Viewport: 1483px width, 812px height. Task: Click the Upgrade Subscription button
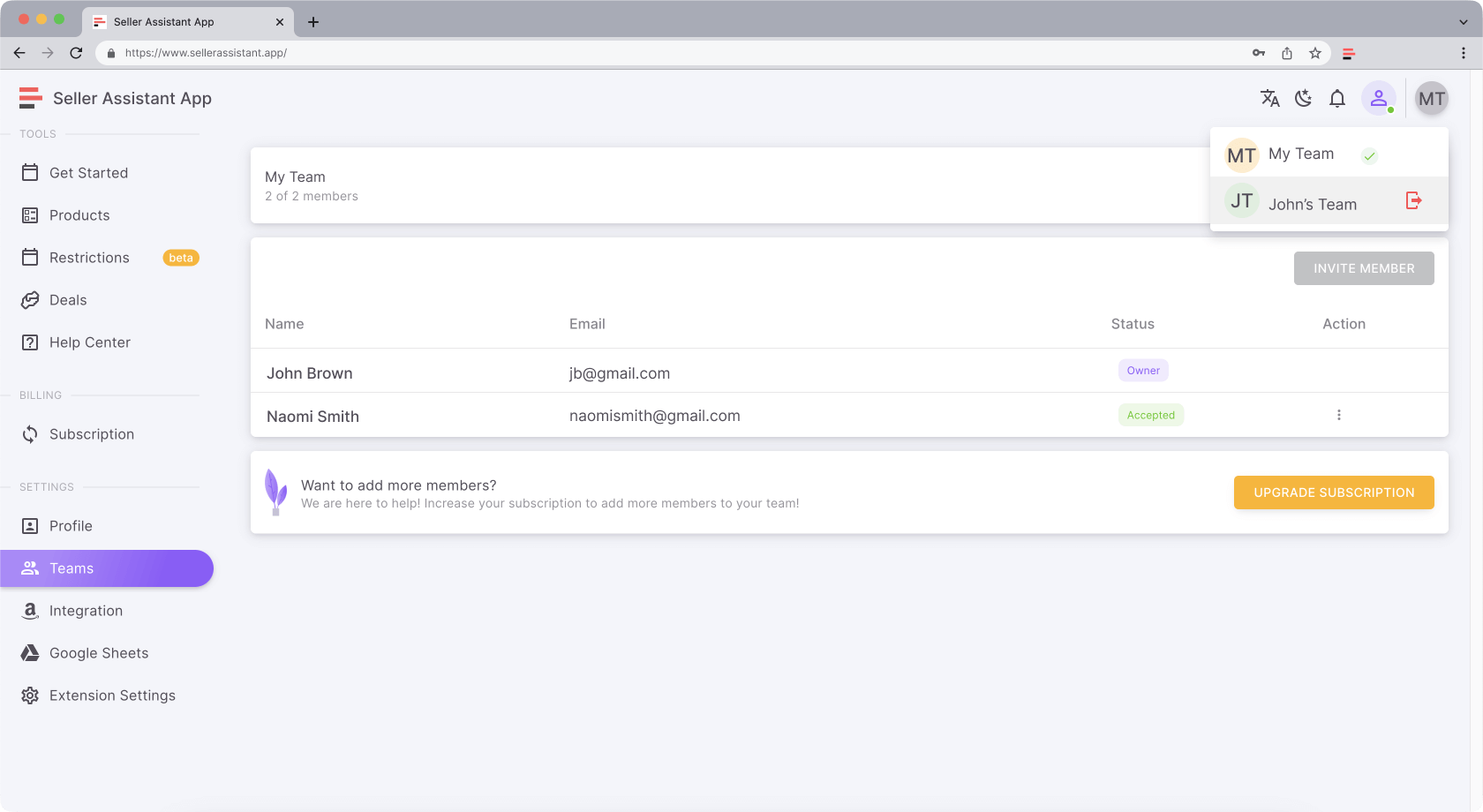(x=1333, y=492)
